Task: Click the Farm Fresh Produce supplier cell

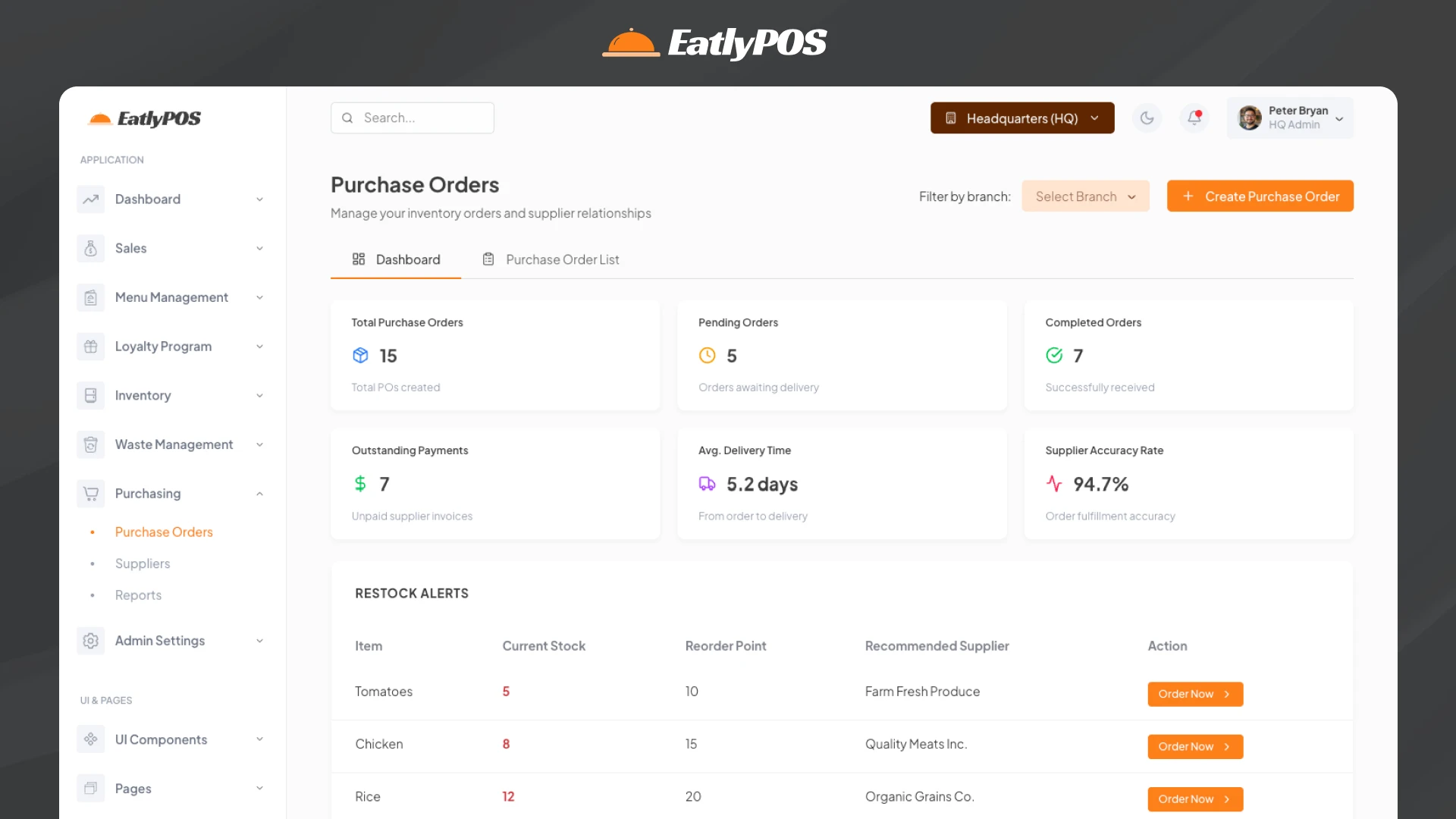Action: point(922,692)
